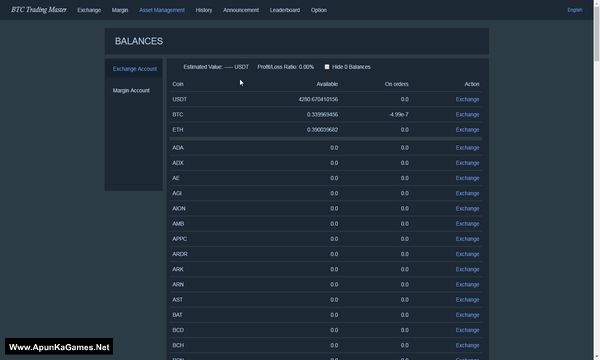Click Exchange link in ARK row
600x360 pixels.
click(467, 269)
